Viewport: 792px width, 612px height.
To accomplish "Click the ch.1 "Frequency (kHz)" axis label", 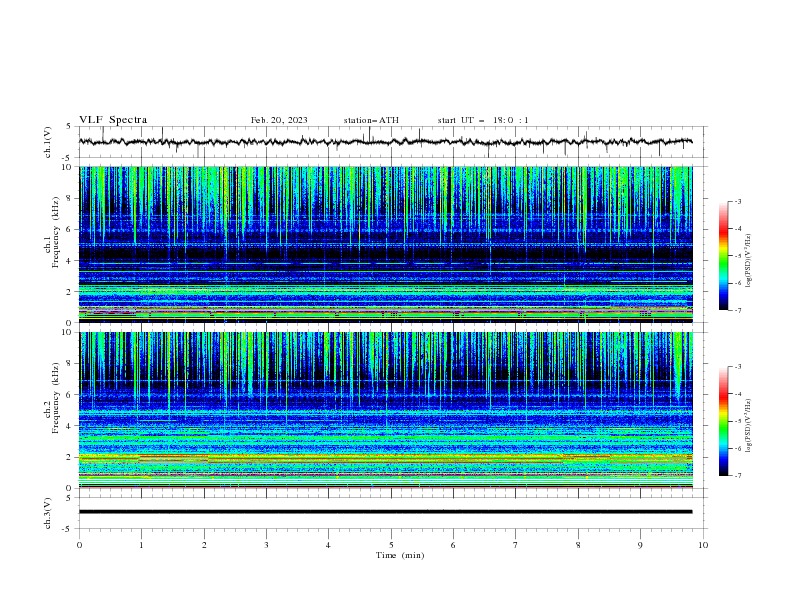I will coord(56,232).
